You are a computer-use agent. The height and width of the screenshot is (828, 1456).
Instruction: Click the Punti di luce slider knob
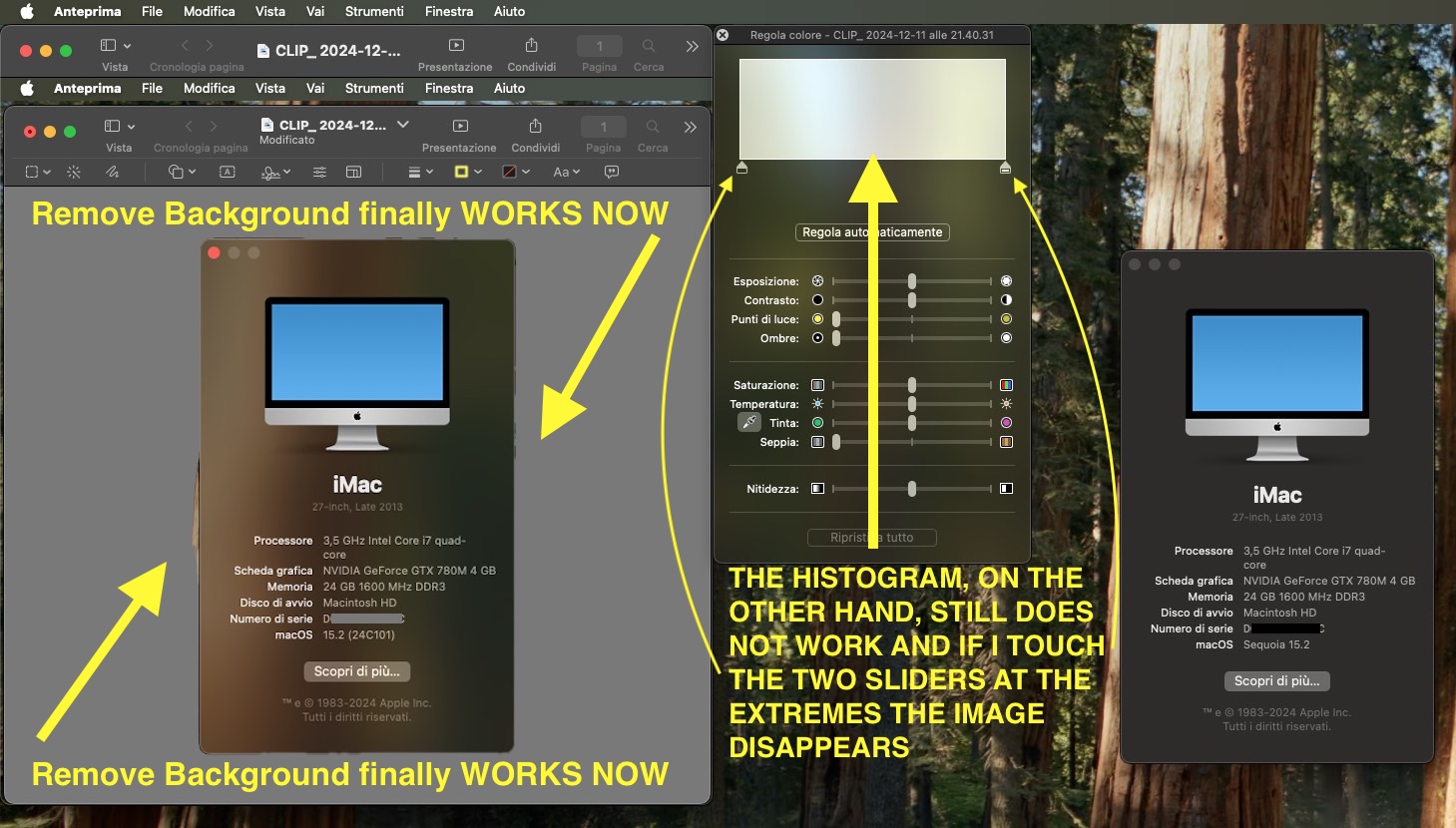click(x=836, y=319)
